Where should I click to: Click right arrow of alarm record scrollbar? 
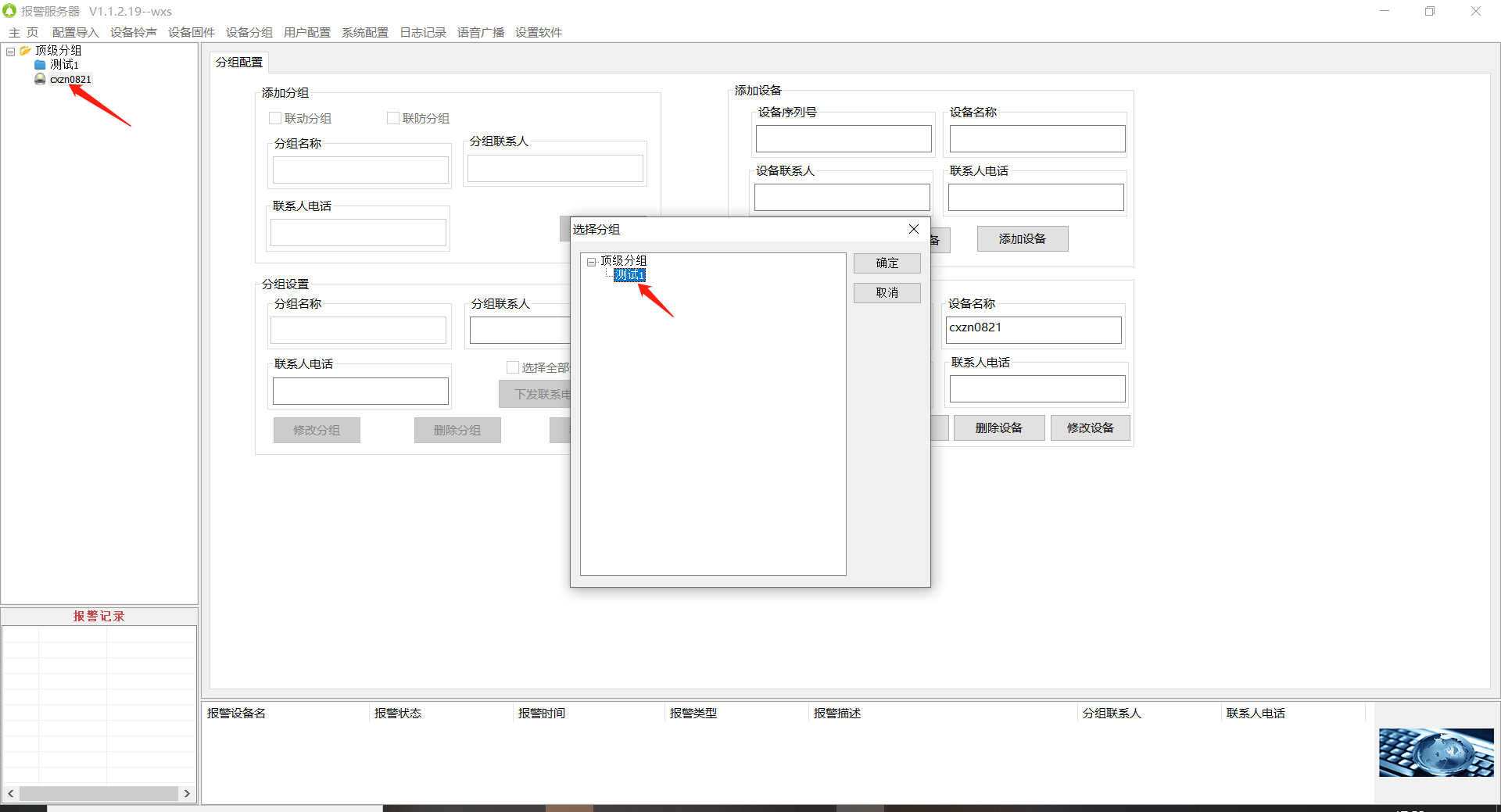[187, 793]
